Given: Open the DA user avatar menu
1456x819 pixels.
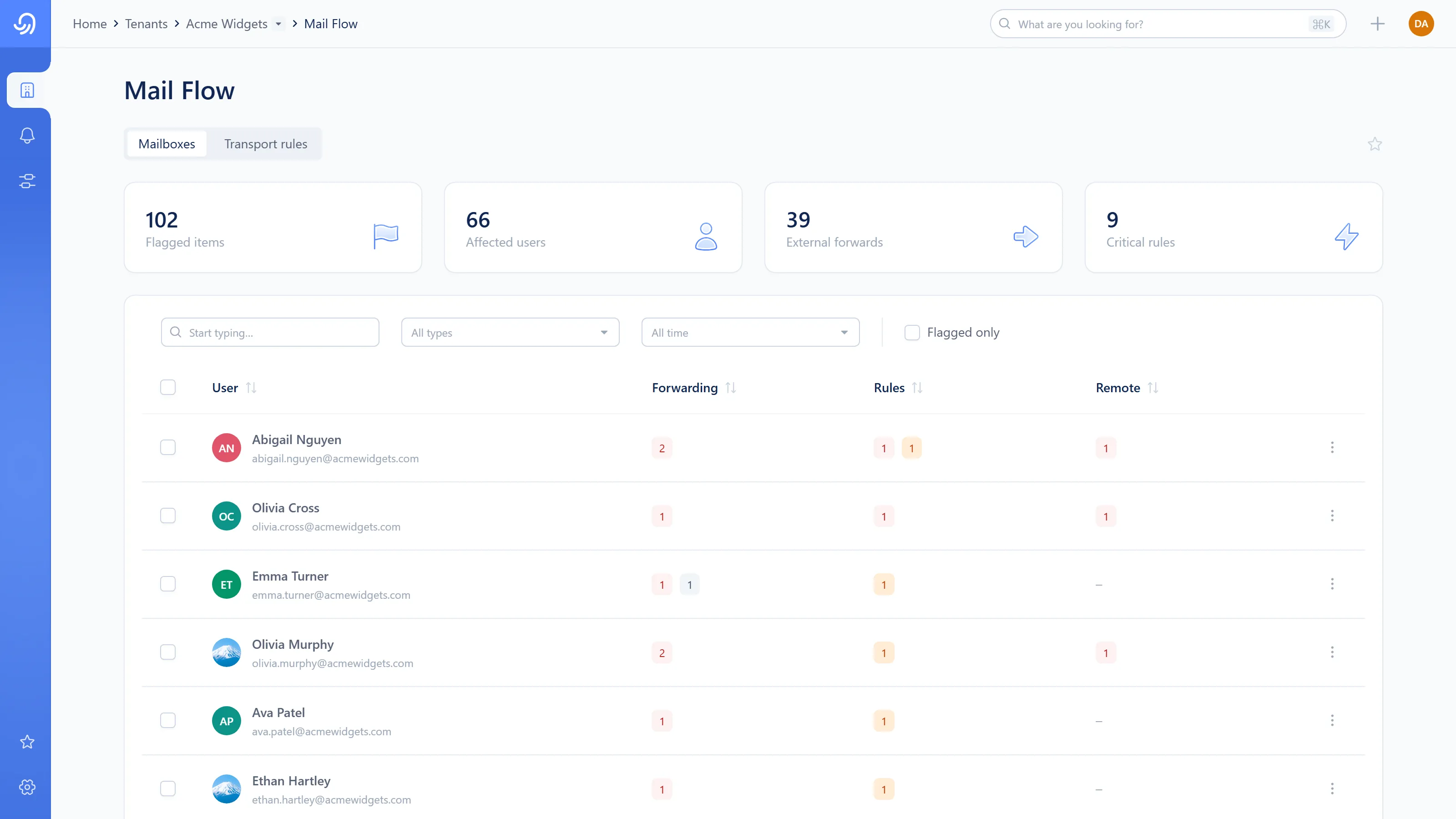Looking at the screenshot, I should point(1421,24).
